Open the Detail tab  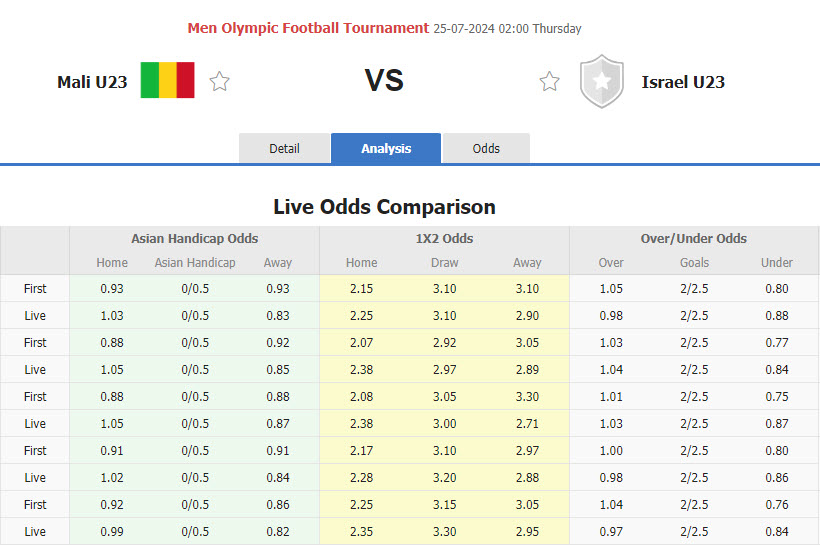284,148
